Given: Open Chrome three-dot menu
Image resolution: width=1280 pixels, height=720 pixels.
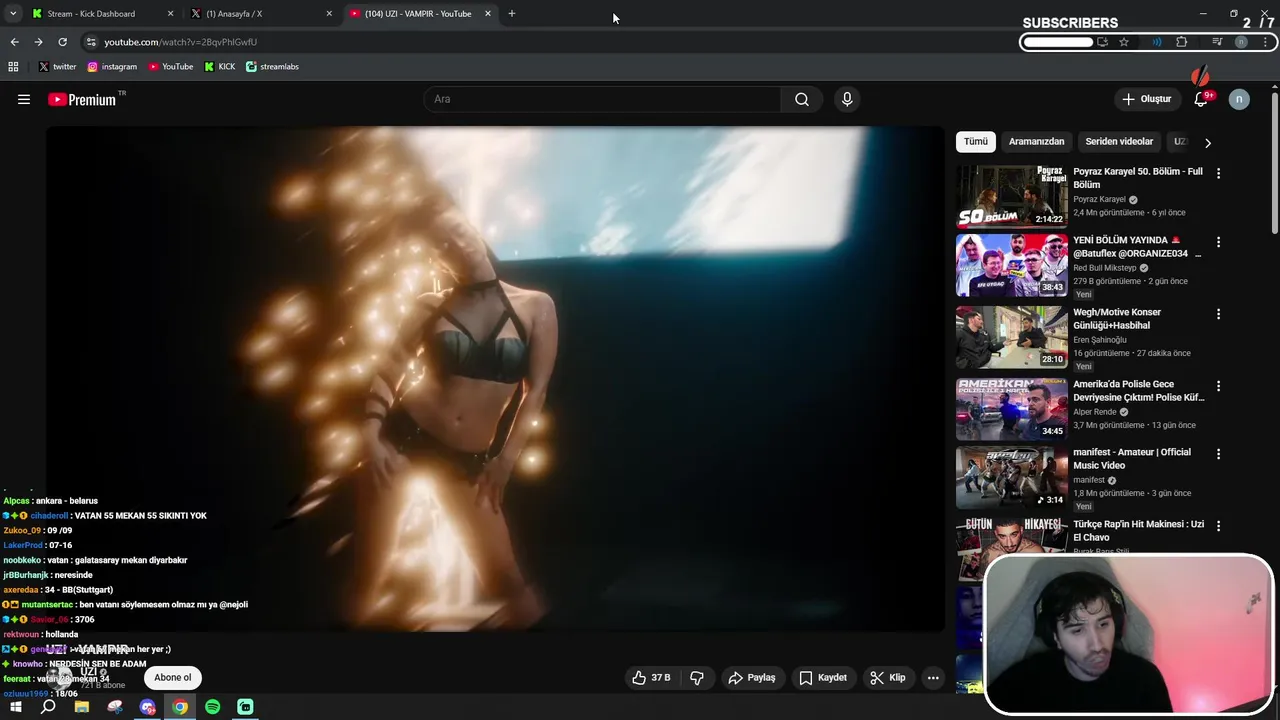Looking at the screenshot, I should [1266, 42].
